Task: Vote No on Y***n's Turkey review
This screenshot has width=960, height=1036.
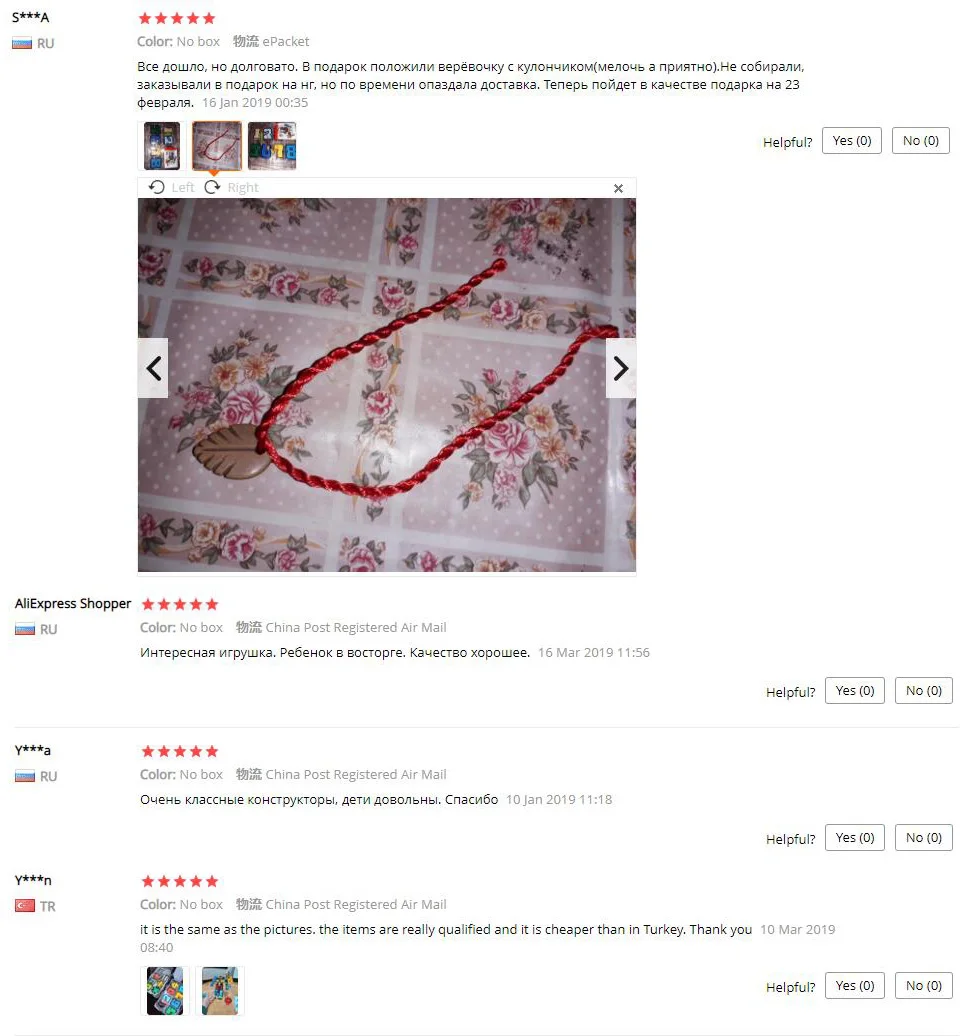Action: pos(924,986)
